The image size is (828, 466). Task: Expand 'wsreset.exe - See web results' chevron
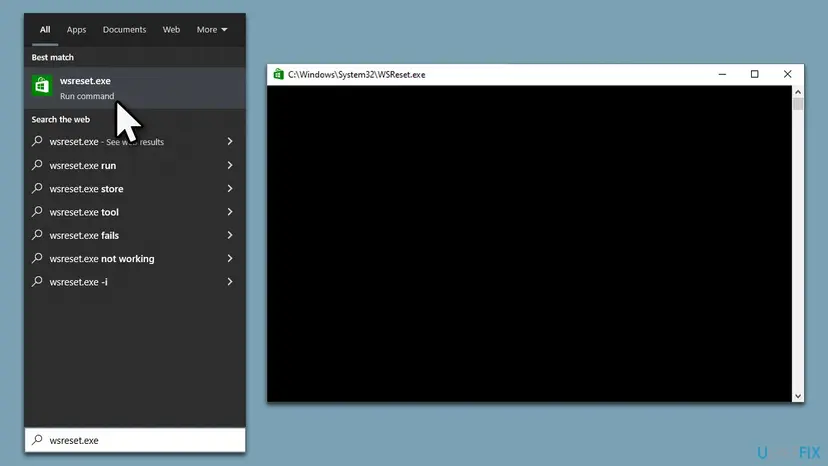click(230, 141)
